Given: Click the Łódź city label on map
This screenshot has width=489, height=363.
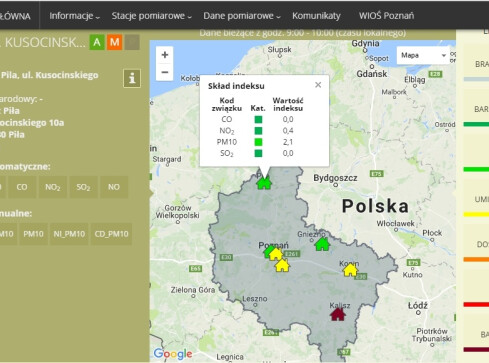Looking at the screenshot, I should pos(418,305).
